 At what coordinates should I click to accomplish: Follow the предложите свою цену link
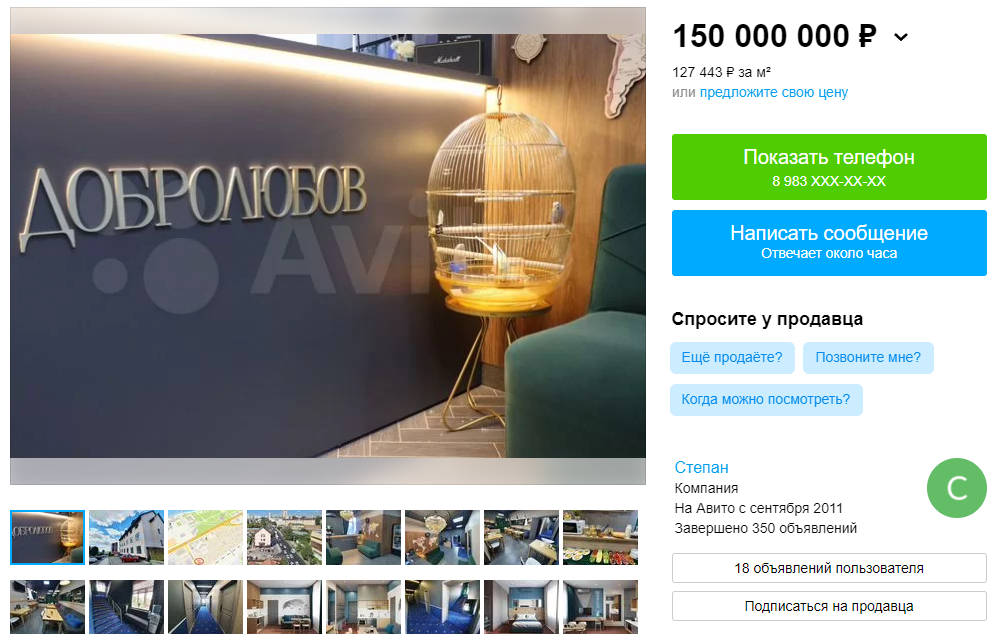(x=773, y=92)
